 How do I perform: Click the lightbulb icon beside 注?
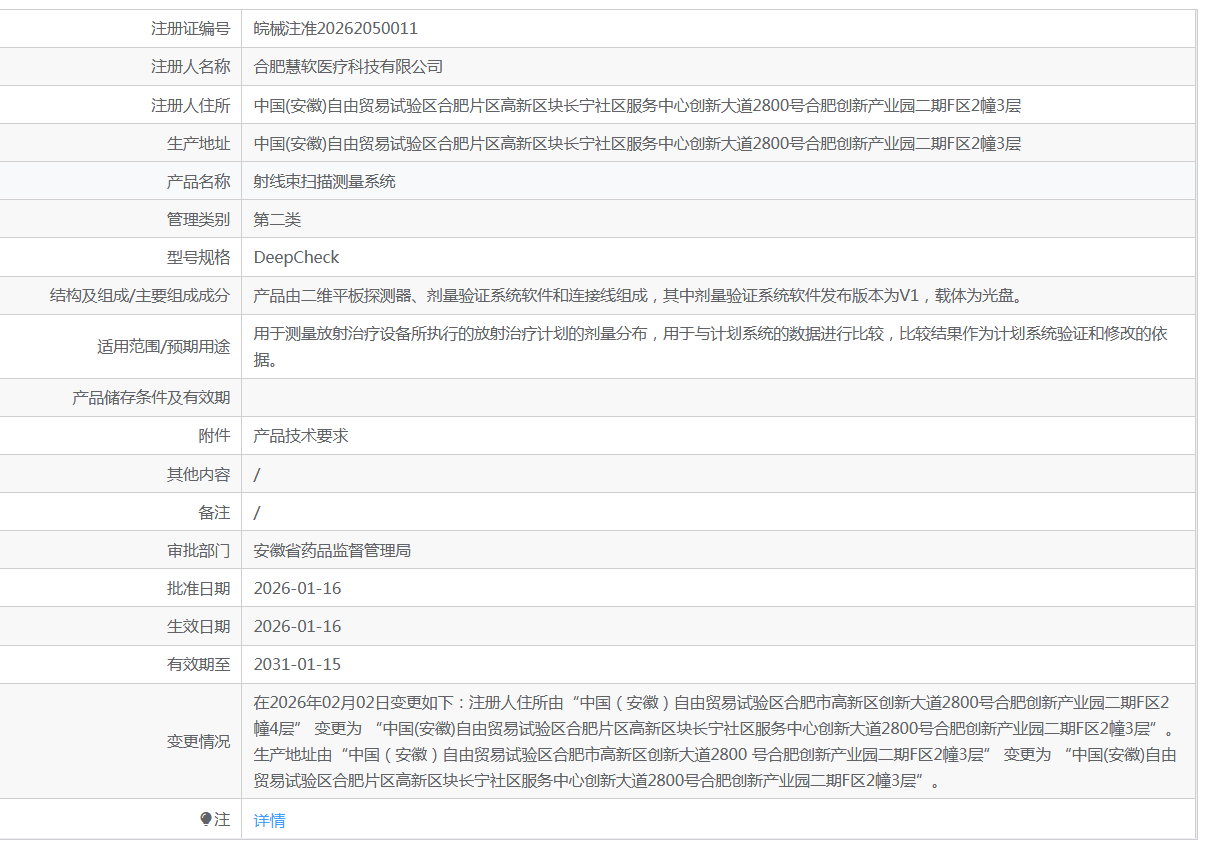(206, 819)
